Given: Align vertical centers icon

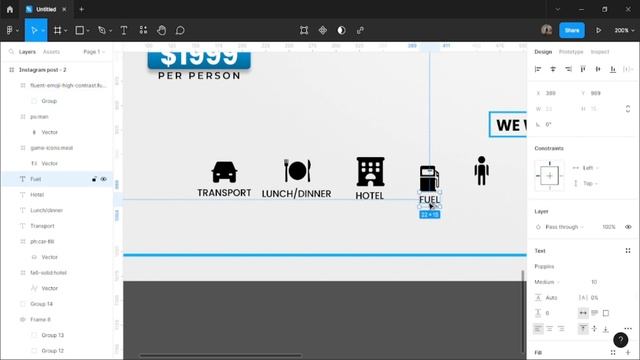Looking at the screenshot, I should tap(598, 69).
